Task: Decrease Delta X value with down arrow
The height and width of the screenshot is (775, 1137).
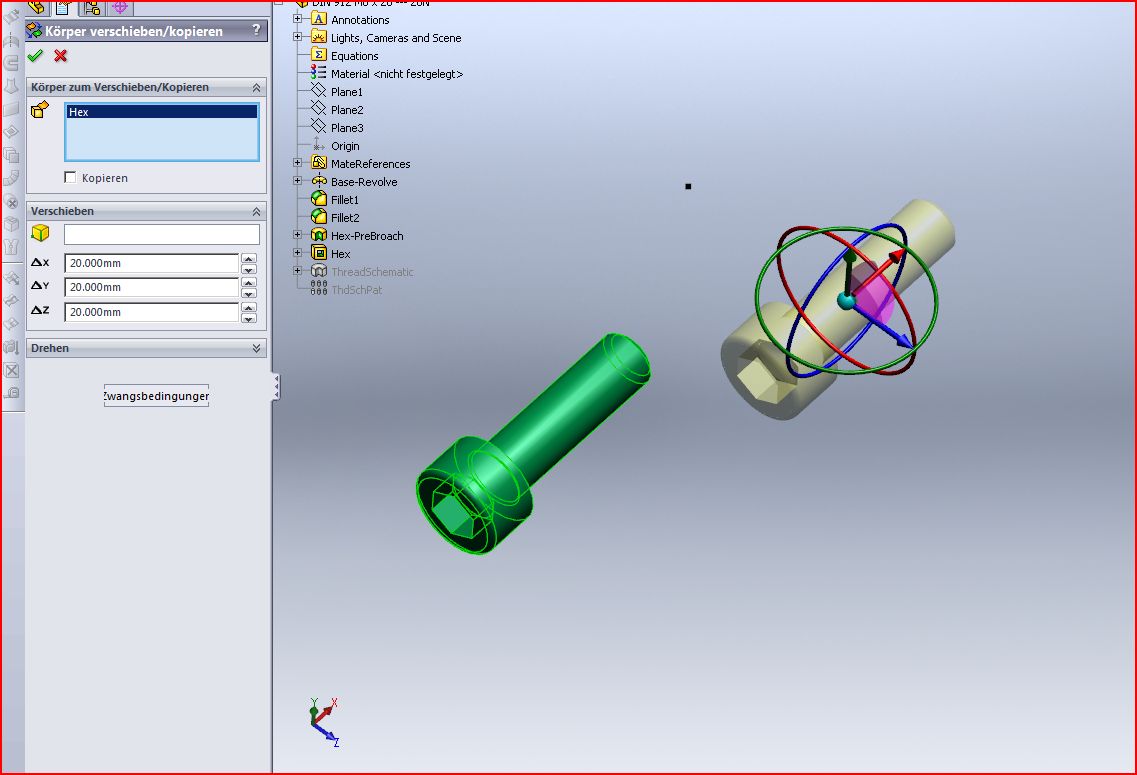Action: (249, 269)
